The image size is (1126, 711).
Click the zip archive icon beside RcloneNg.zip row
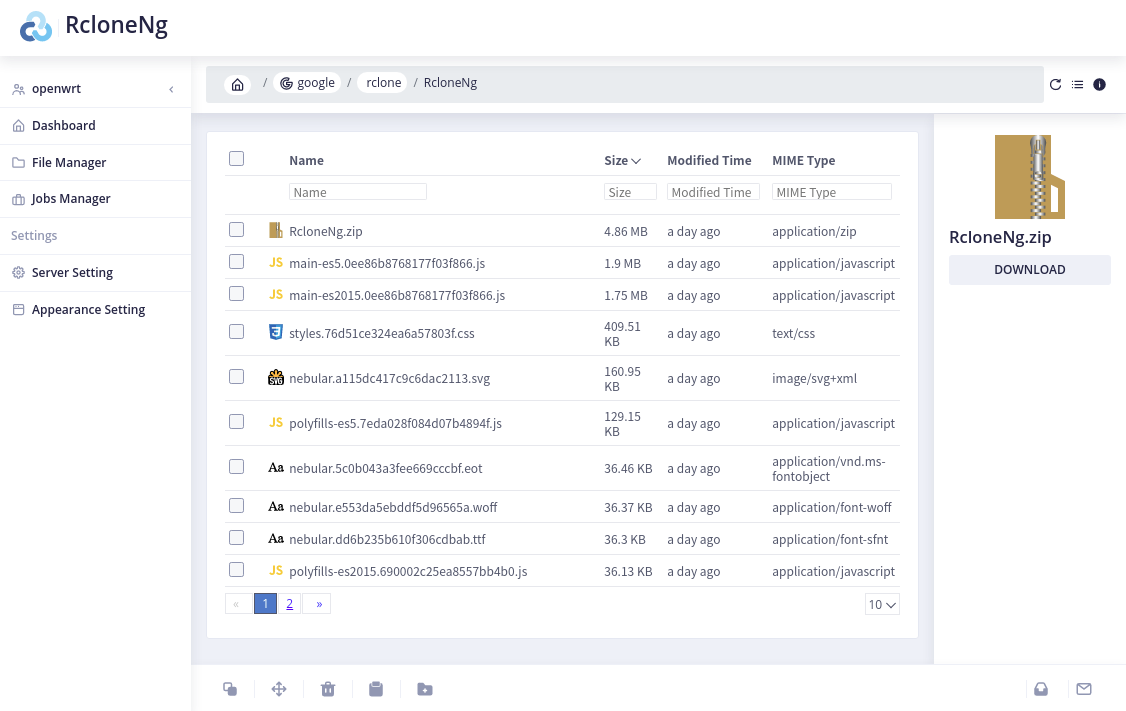click(276, 231)
